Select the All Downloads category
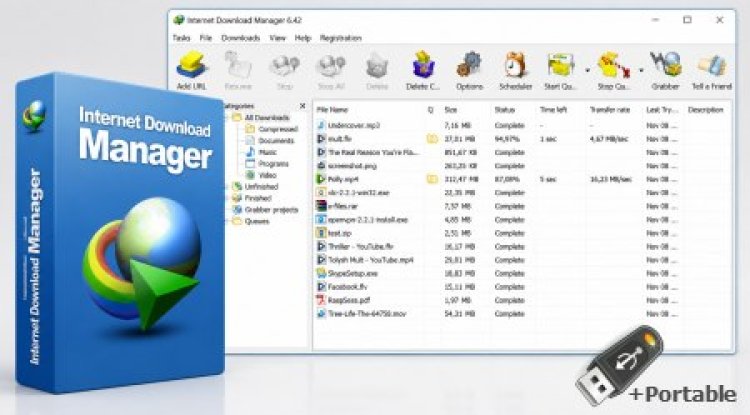The image size is (750, 415). tap(267, 118)
